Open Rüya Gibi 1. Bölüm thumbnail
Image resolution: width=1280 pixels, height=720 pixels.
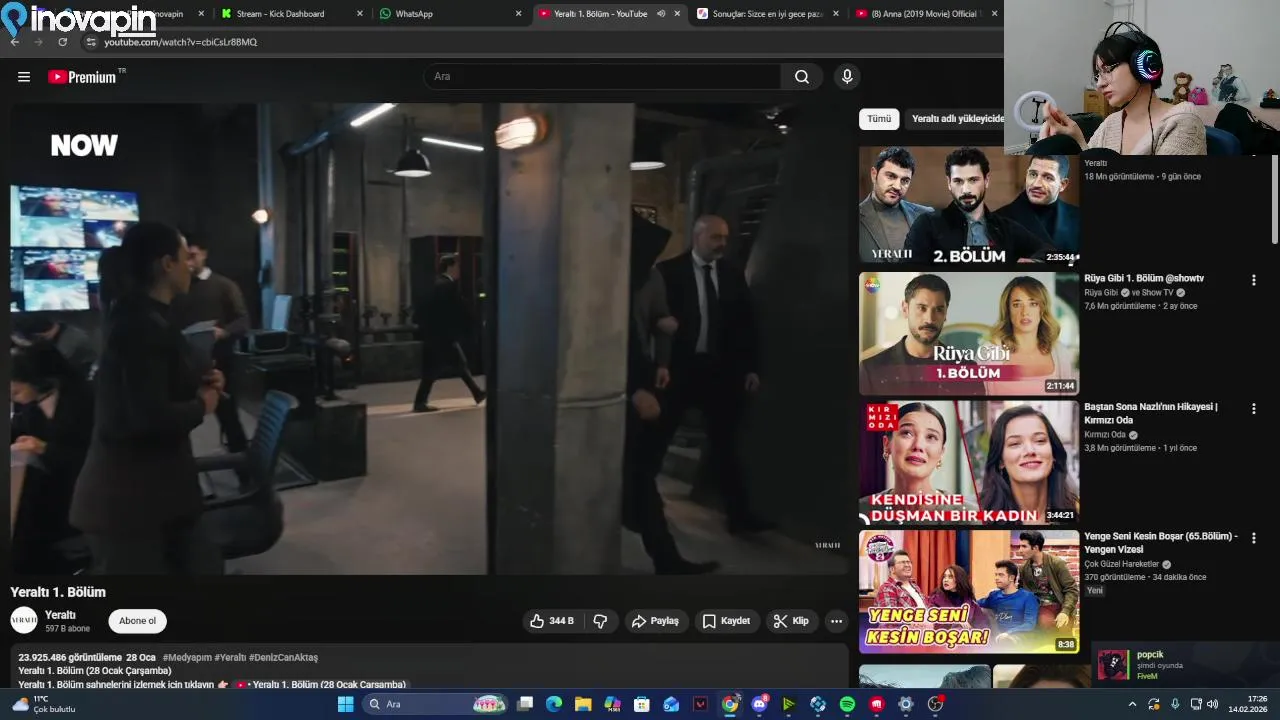point(969,334)
